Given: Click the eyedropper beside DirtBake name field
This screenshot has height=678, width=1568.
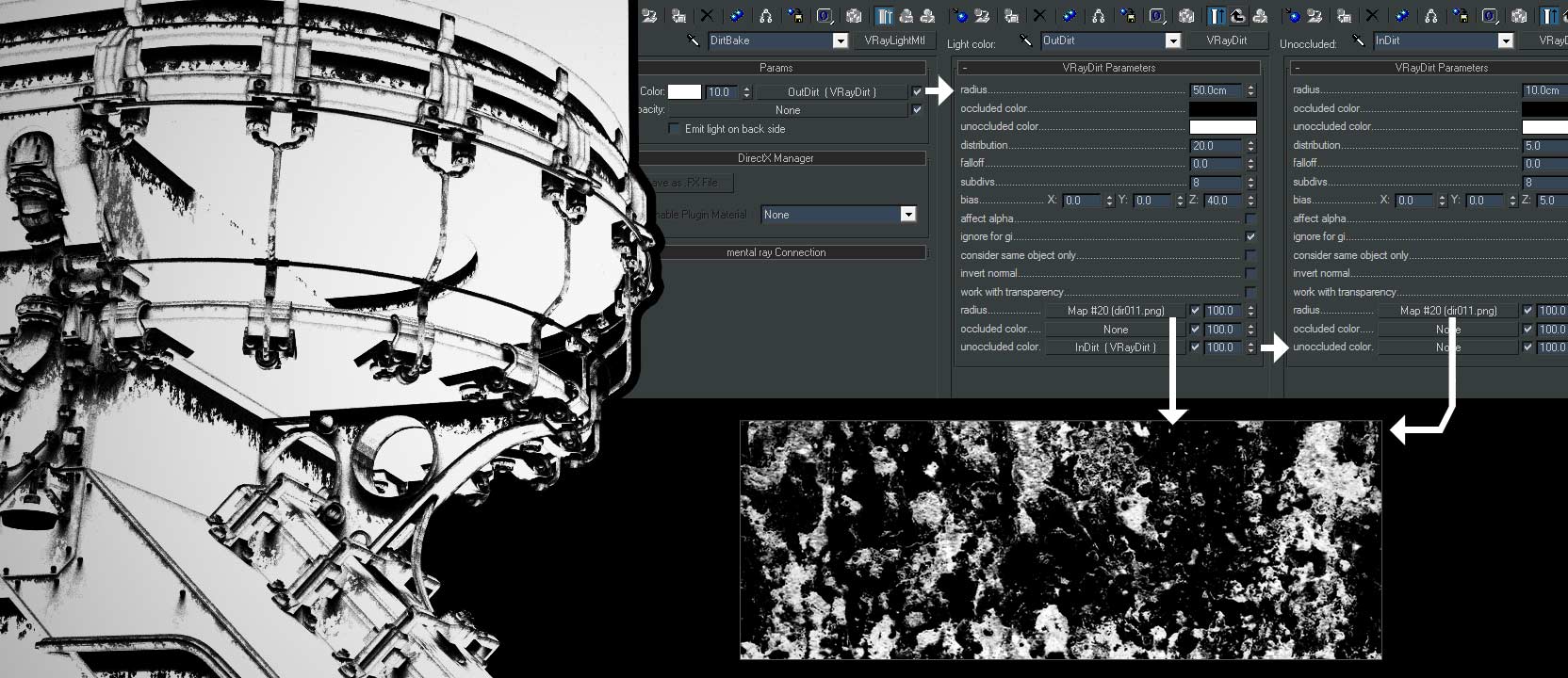Looking at the screenshot, I should 694,40.
